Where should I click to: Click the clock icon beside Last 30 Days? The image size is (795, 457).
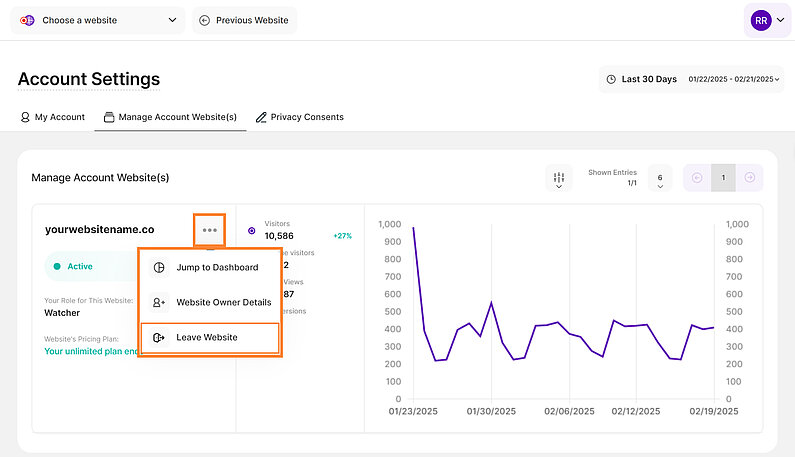point(610,79)
